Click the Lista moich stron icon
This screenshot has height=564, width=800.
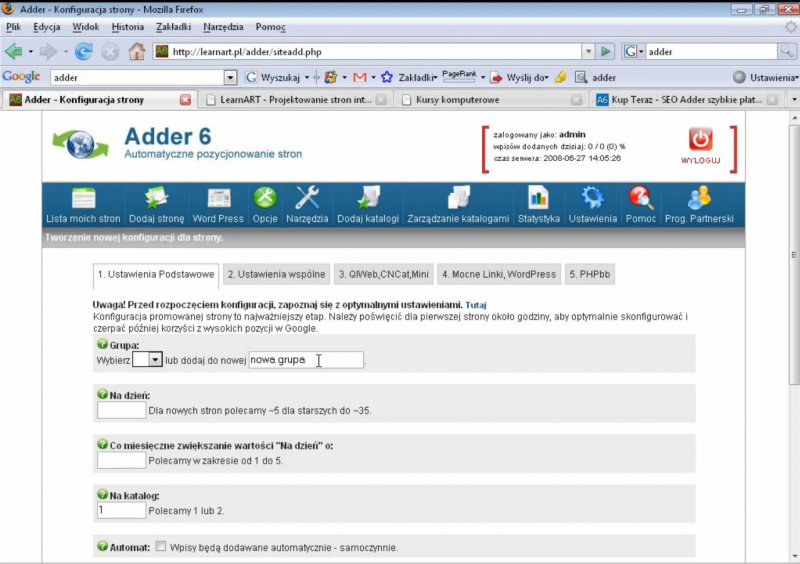(x=83, y=198)
